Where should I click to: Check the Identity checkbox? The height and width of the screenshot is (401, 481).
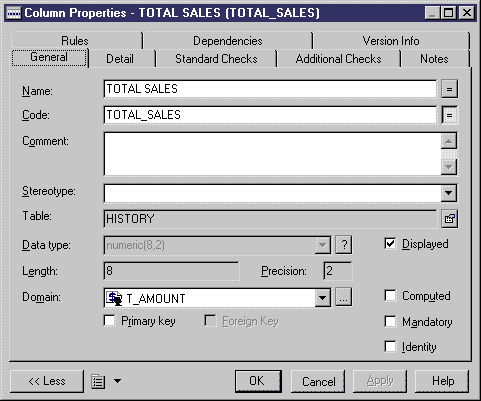(x=390, y=346)
